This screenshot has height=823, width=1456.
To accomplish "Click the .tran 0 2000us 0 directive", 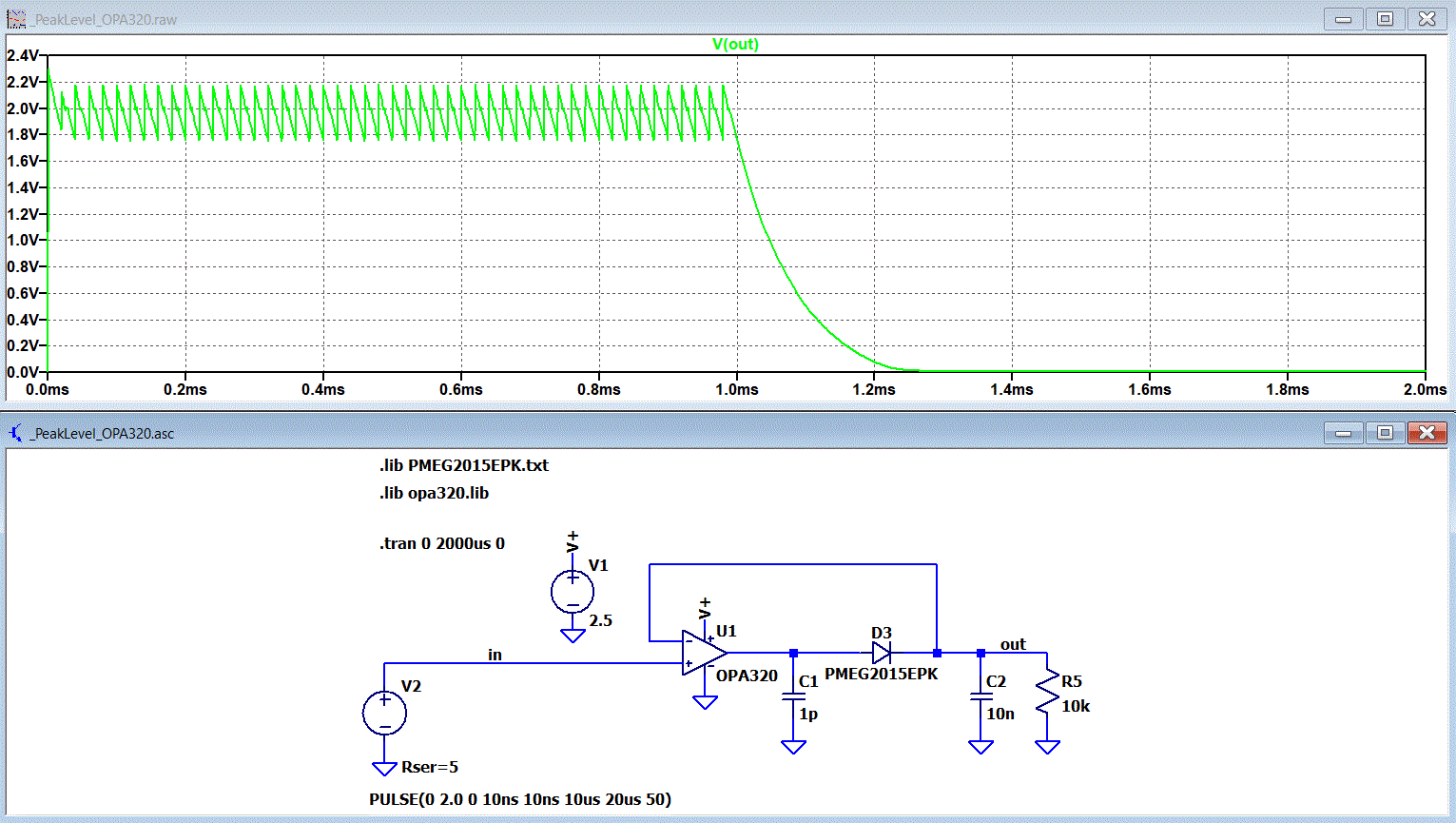I will pos(442,543).
